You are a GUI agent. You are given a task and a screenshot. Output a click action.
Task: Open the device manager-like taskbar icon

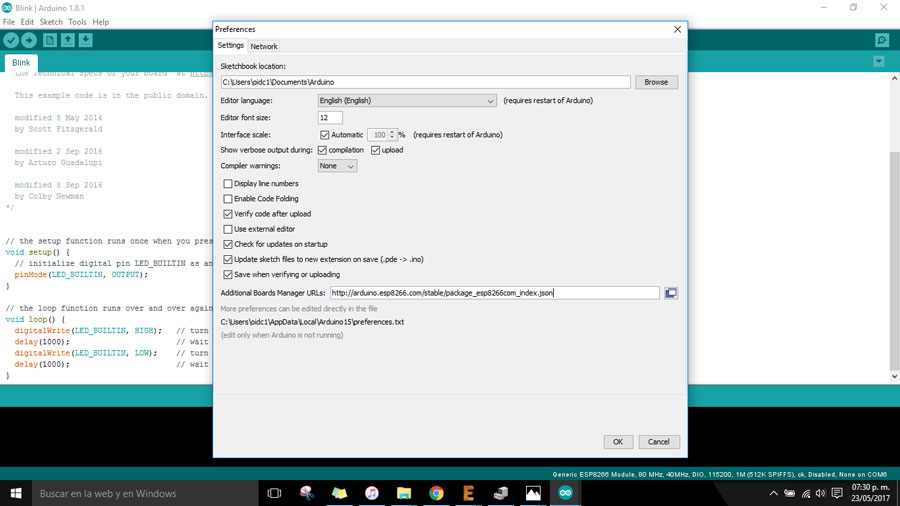point(501,493)
